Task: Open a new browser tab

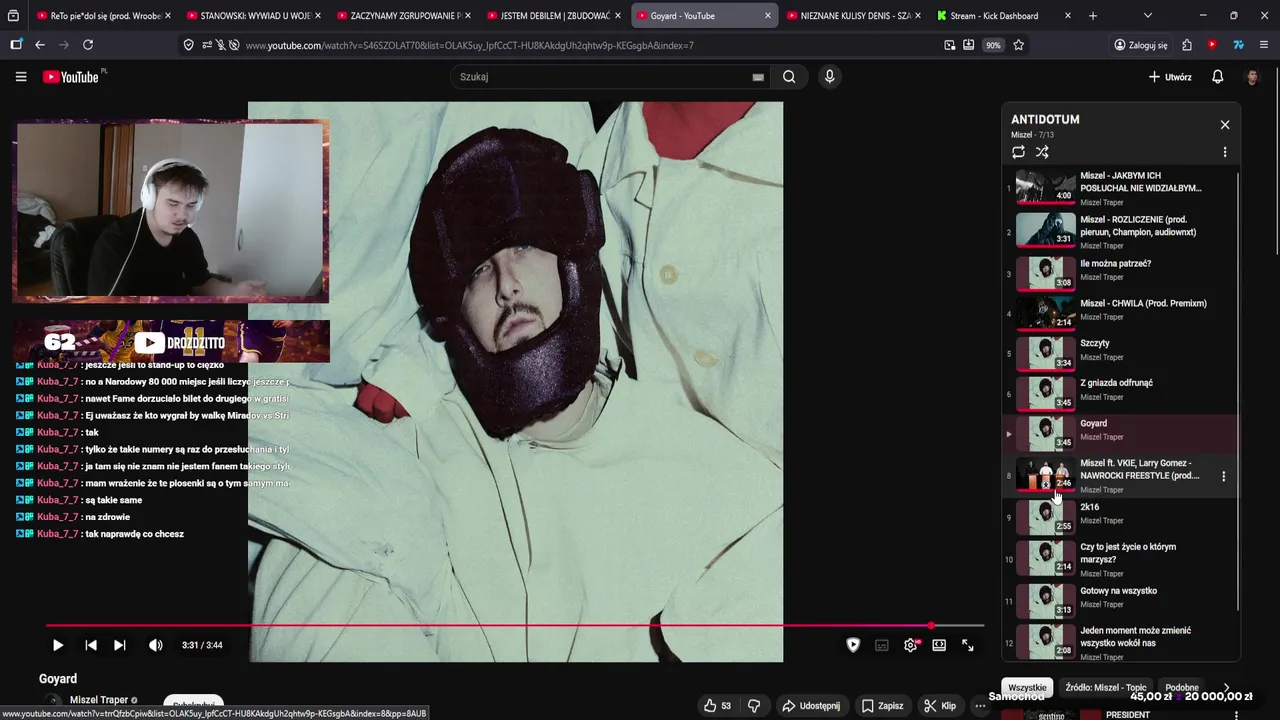Action: tap(1093, 16)
